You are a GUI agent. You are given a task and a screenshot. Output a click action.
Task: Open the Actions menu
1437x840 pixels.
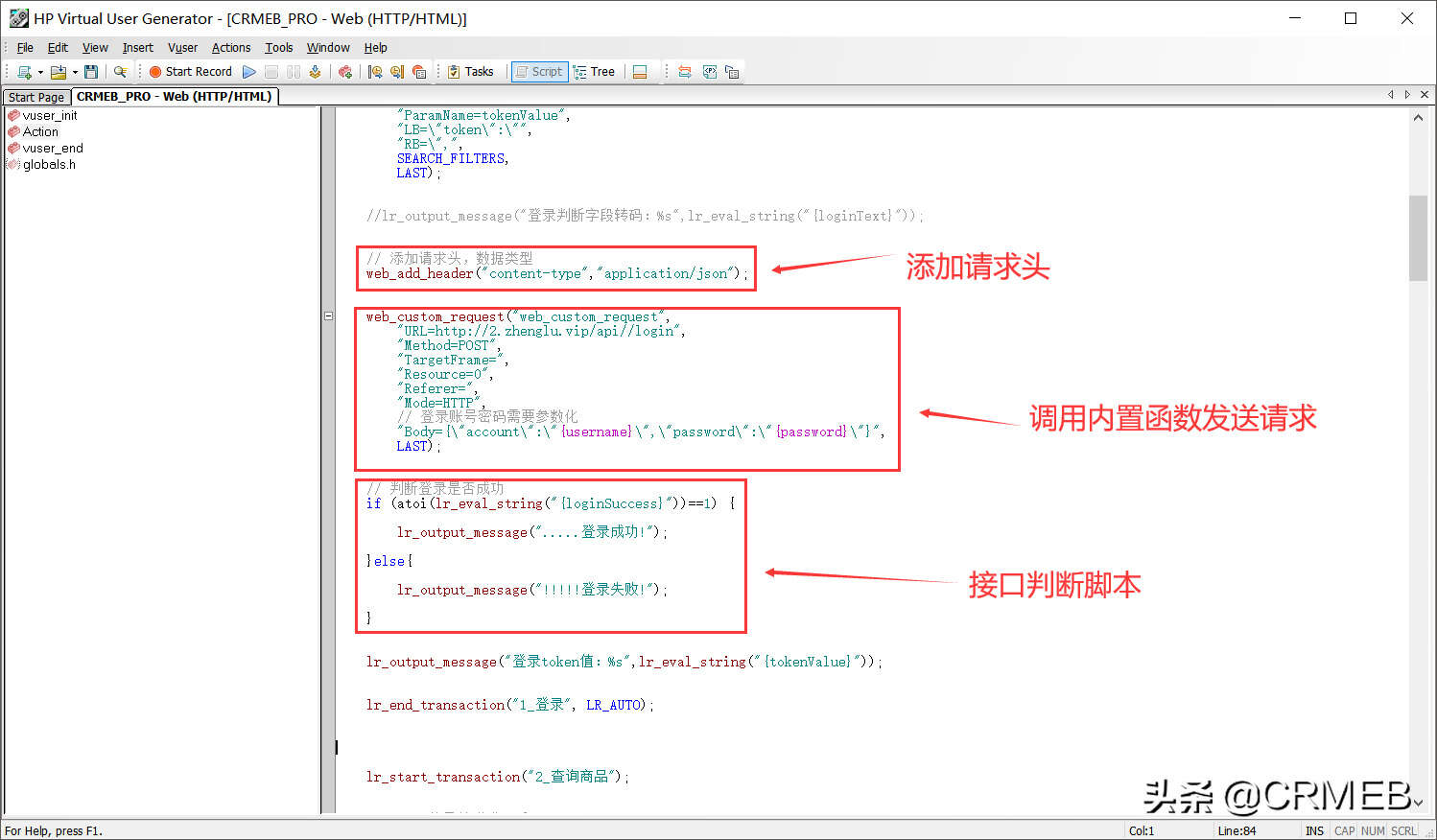(231, 48)
